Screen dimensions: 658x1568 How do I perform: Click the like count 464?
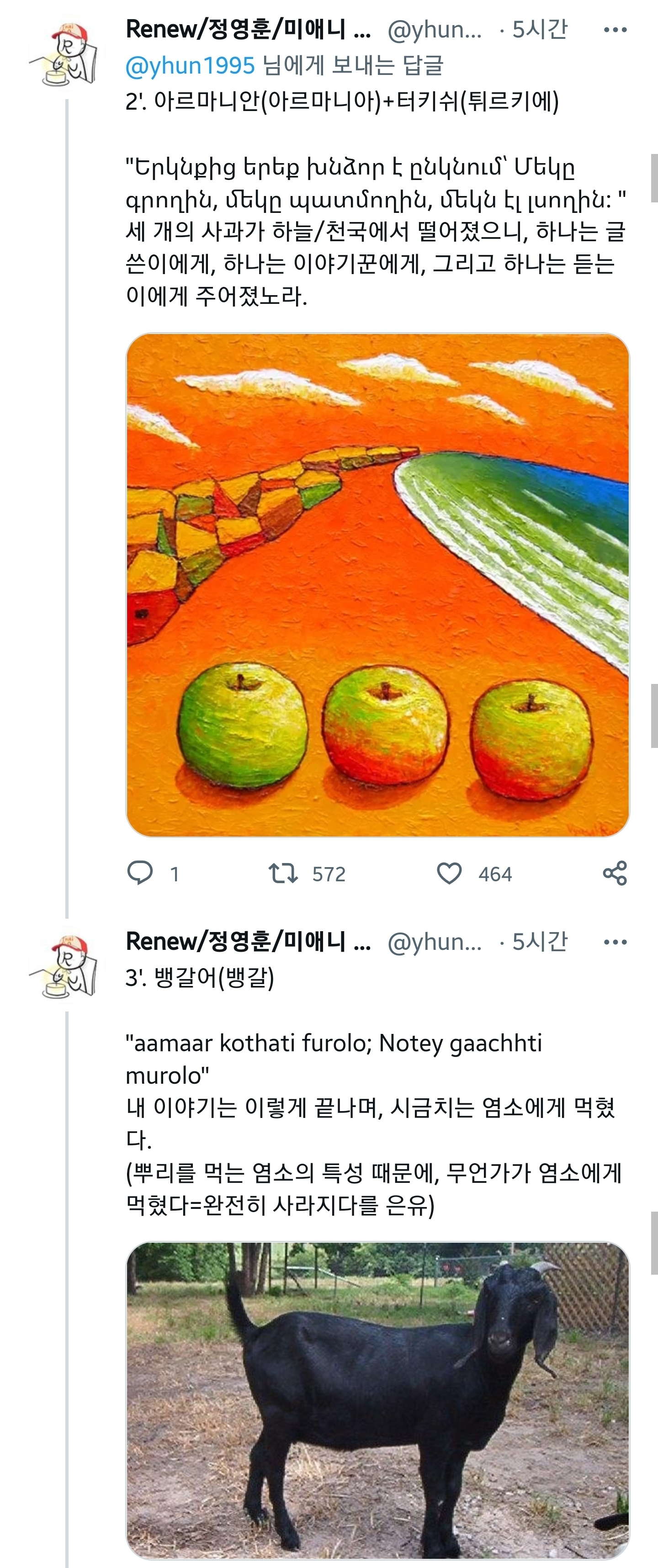(x=495, y=874)
